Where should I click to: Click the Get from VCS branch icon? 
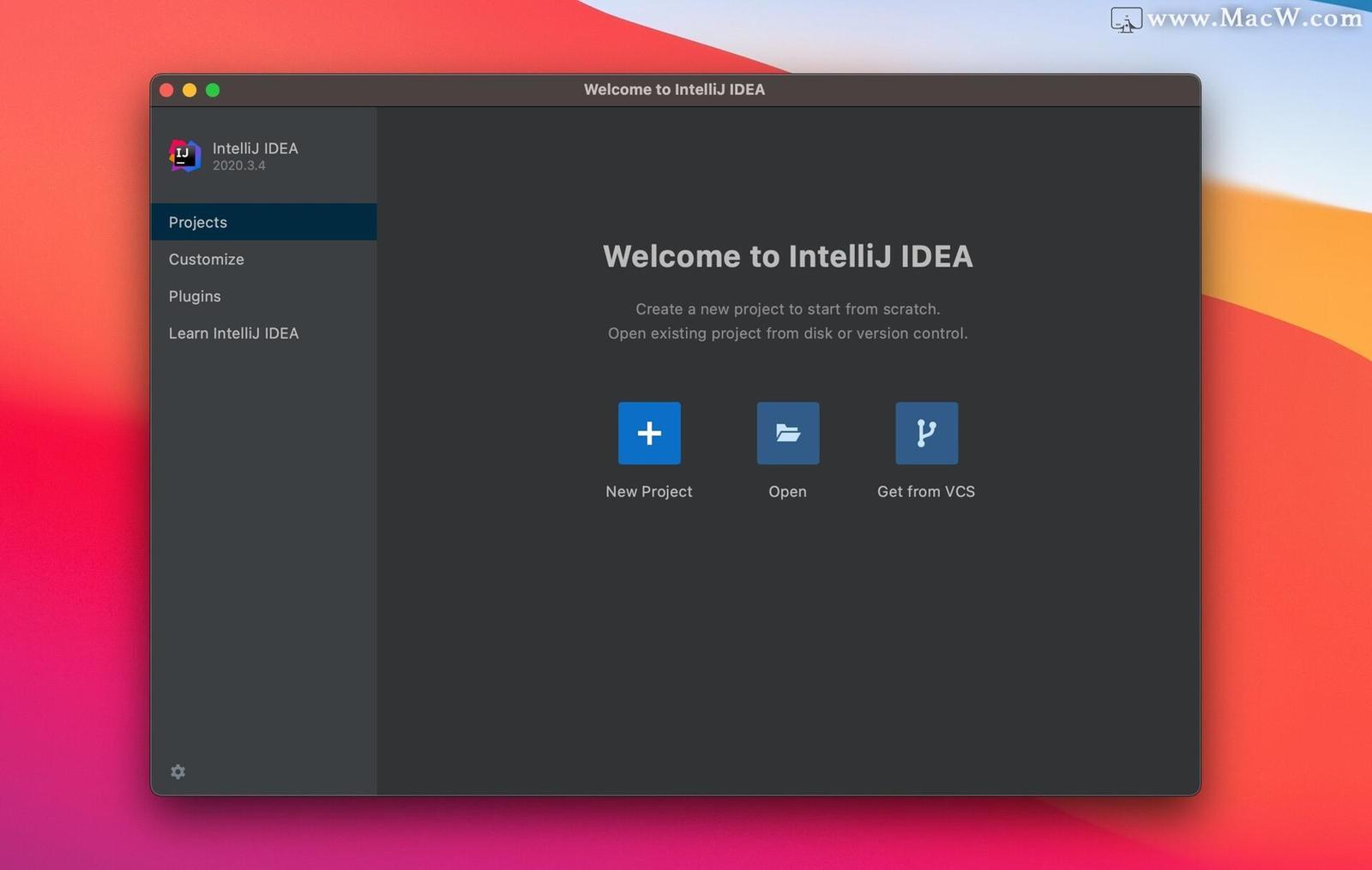927,433
